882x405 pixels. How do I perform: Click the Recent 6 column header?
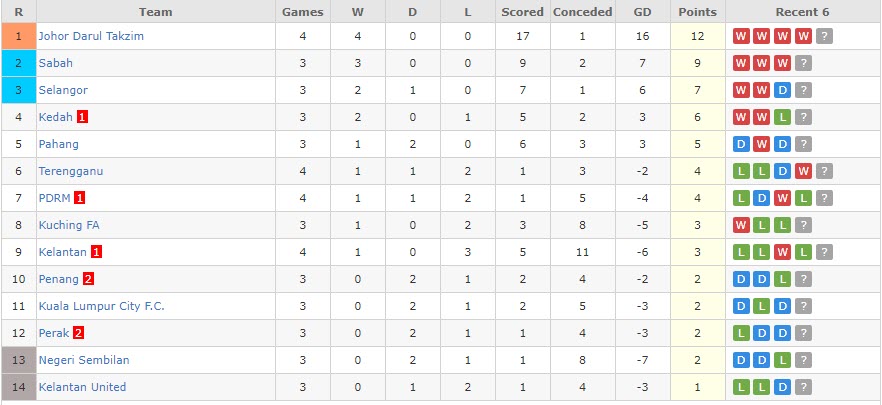pyautogui.click(x=803, y=12)
